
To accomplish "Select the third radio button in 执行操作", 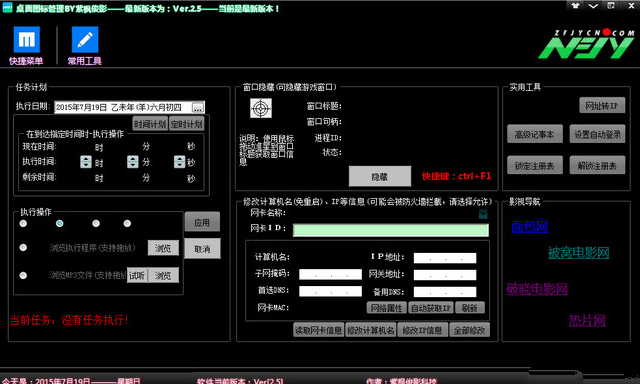I will tap(96, 223).
